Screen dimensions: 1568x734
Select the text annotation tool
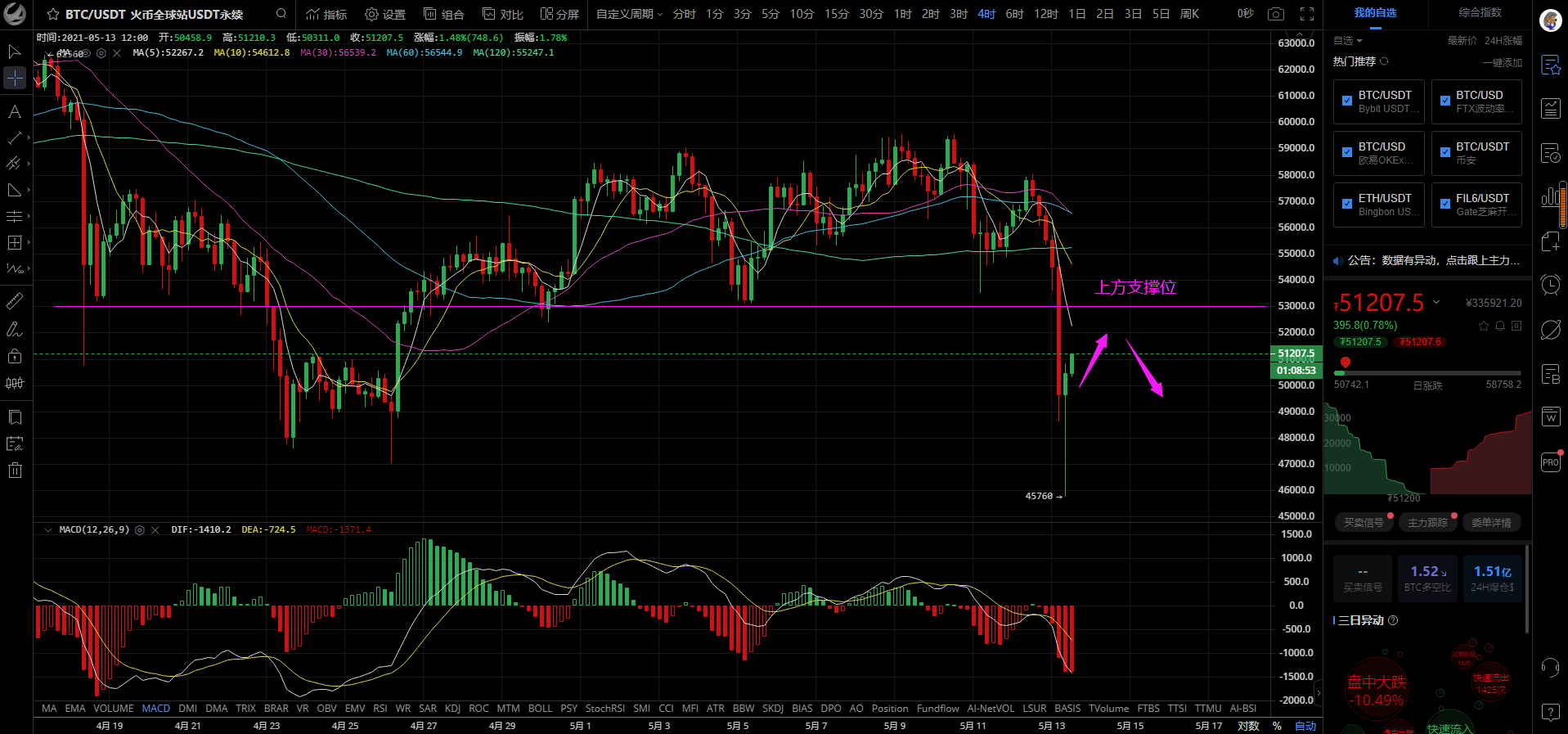15,112
